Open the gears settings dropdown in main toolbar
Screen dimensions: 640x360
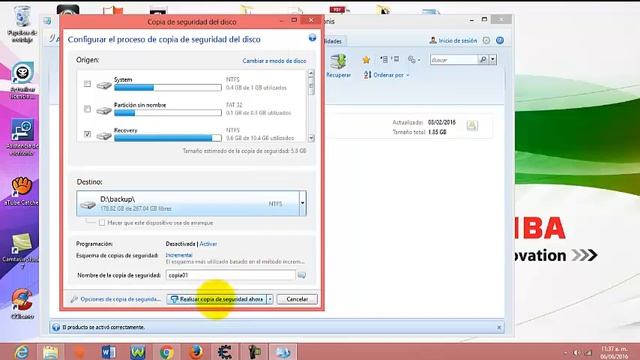(x=413, y=60)
